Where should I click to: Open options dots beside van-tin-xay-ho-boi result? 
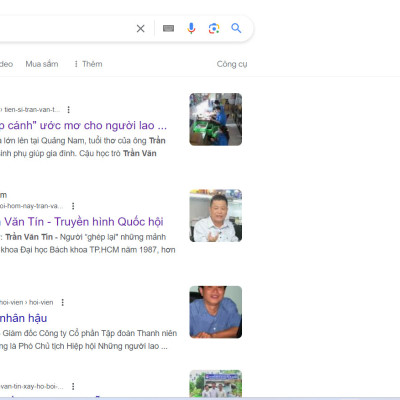[x=73, y=386]
